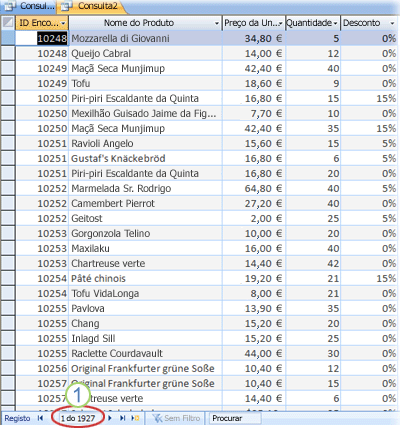This screenshot has width=400, height=428.
Task: Select the row of Pavlova
Action: [x=8, y=308]
